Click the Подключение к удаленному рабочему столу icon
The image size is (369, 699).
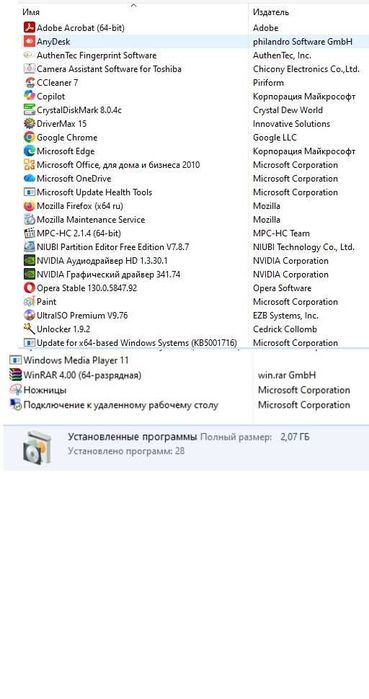[16, 405]
